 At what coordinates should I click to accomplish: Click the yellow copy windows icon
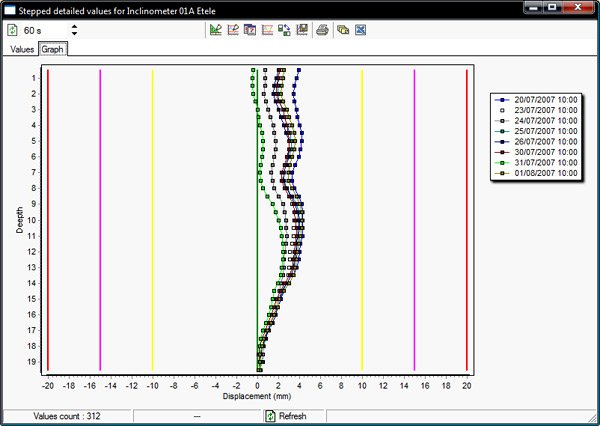pos(343,30)
